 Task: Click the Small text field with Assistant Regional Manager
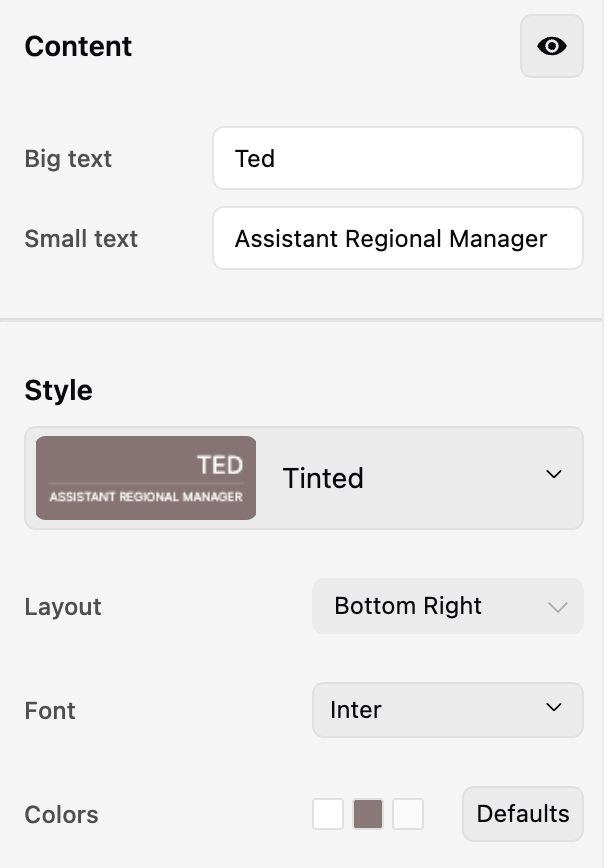click(x=397, y=239)
